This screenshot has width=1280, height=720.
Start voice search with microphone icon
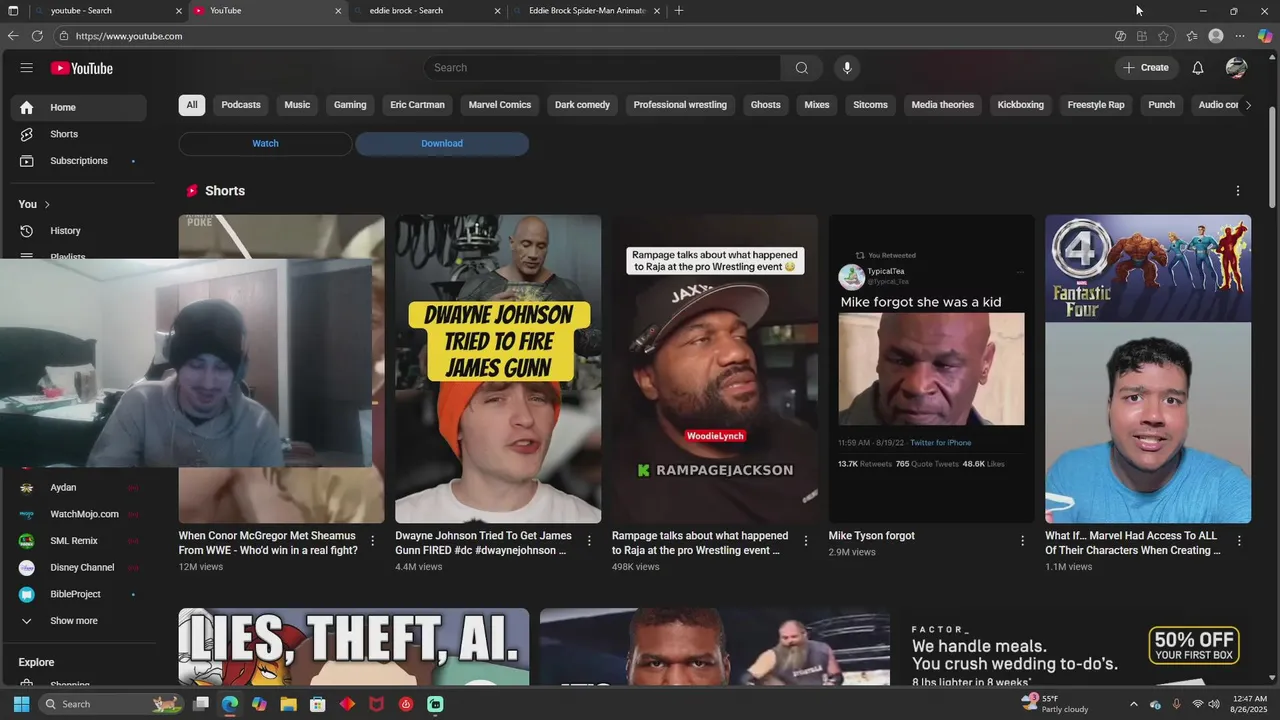click(847, 68)
